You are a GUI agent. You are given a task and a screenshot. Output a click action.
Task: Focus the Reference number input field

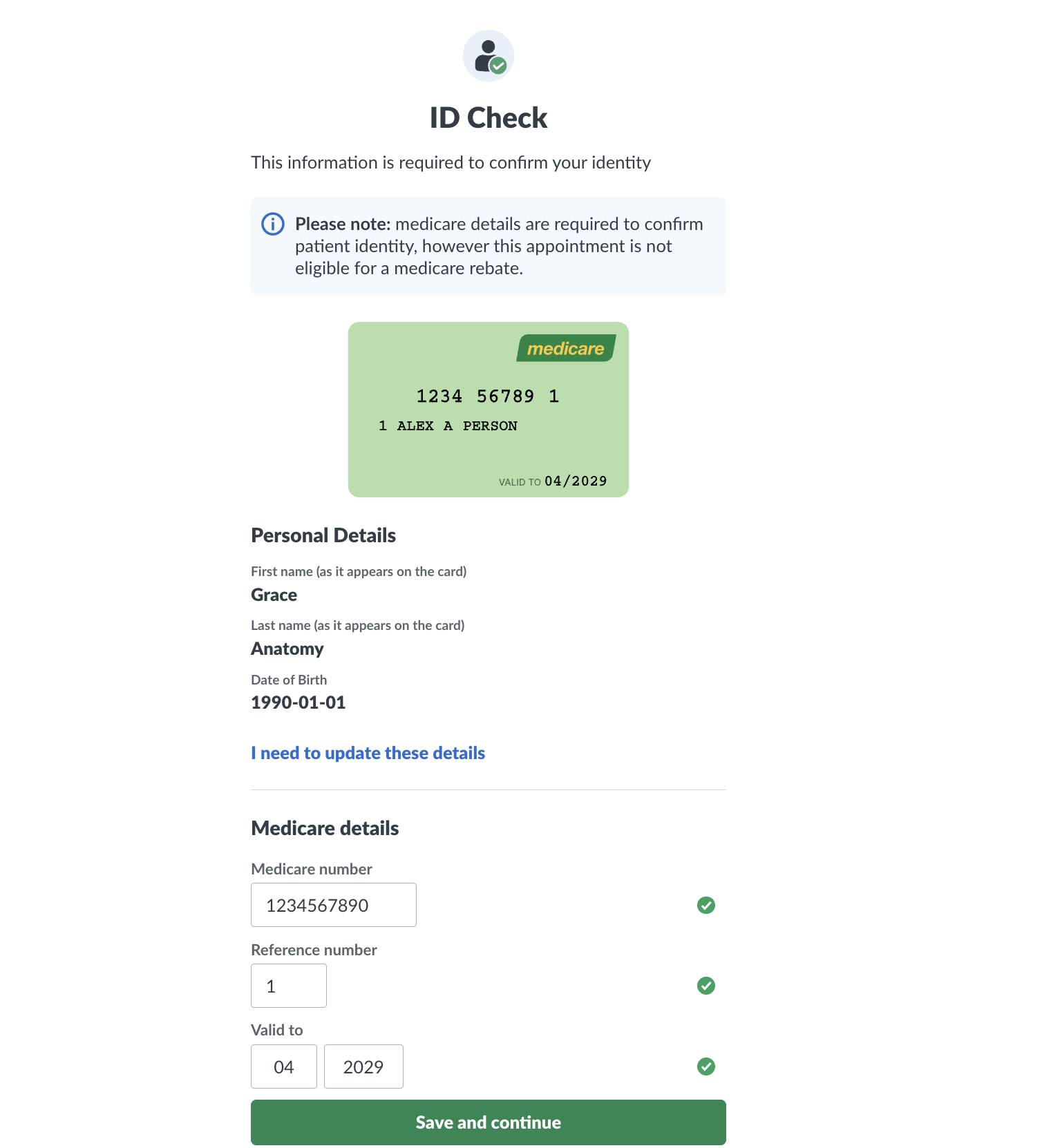pos(288,986)
